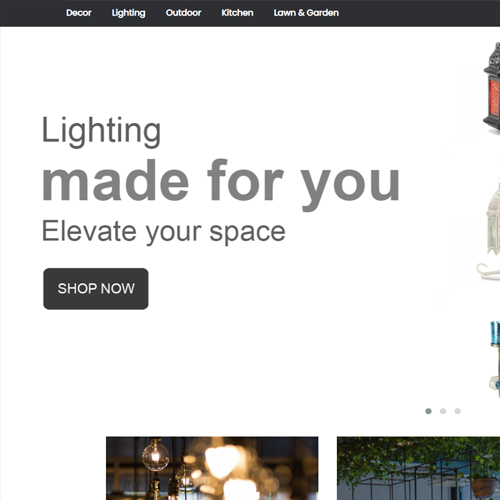This screenshot has height=500, width=500.
Task: Switch to the second carousel slide dot
Action: click(443, 411)
